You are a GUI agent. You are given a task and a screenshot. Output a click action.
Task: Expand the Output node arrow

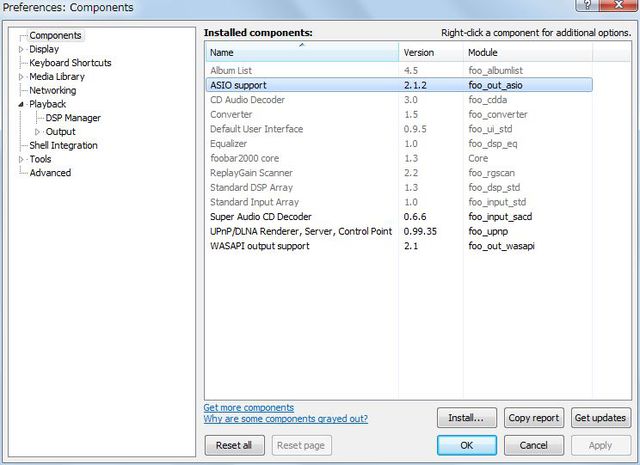[x=38, y=132]
